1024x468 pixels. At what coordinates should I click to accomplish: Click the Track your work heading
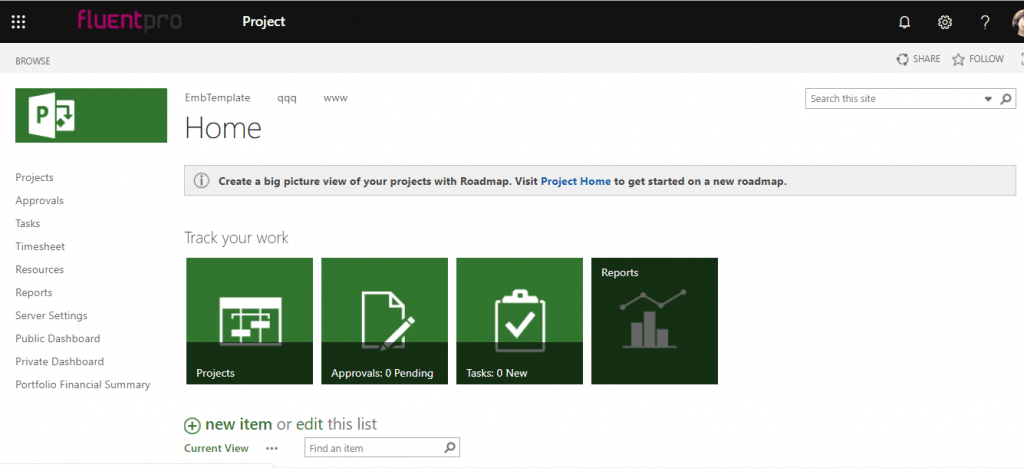[236, 238]
